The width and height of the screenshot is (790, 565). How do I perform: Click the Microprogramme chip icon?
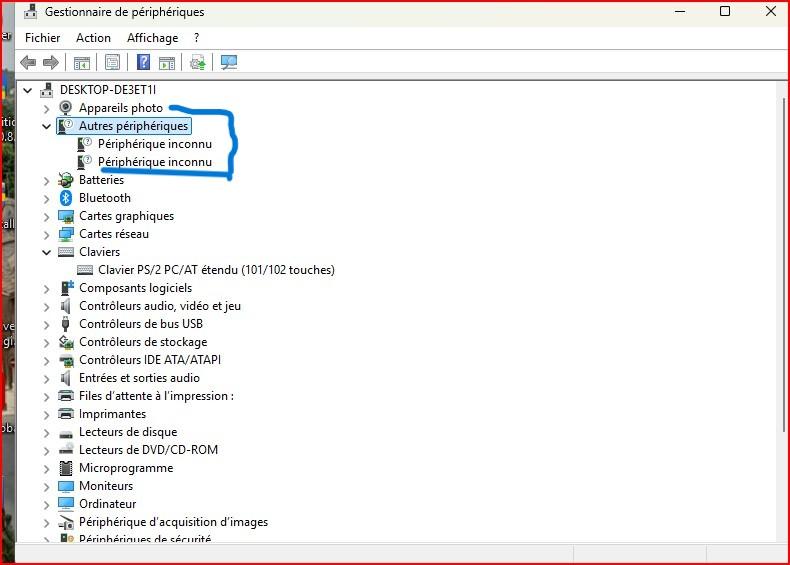[66, 468]
